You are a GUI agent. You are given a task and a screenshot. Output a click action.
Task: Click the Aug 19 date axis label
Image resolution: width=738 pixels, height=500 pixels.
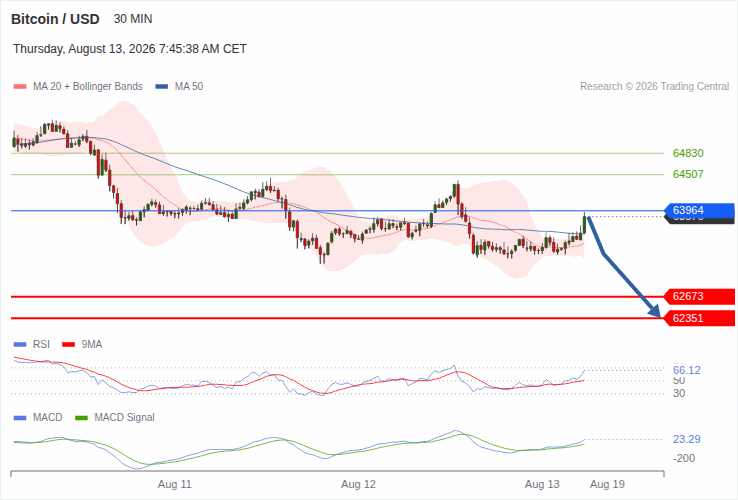[608, 484]
